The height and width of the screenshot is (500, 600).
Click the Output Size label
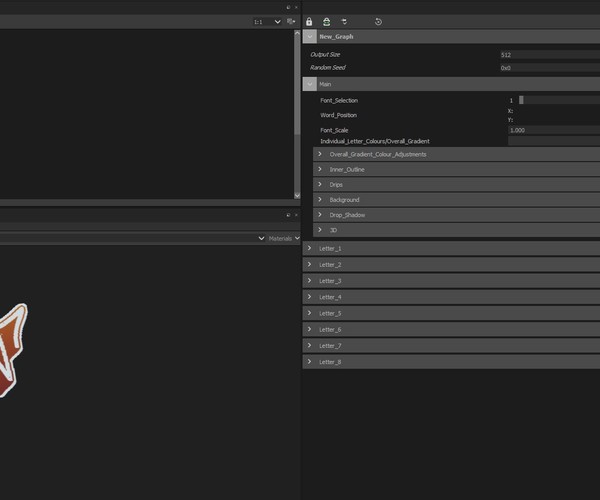pos(325,54)
